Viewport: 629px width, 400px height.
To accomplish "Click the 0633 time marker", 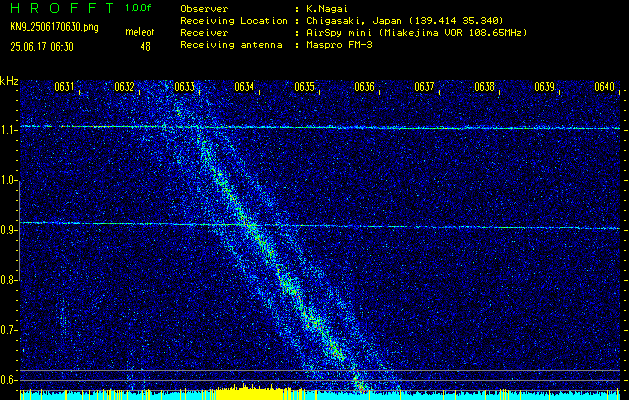I will click(x=184, y=87).
